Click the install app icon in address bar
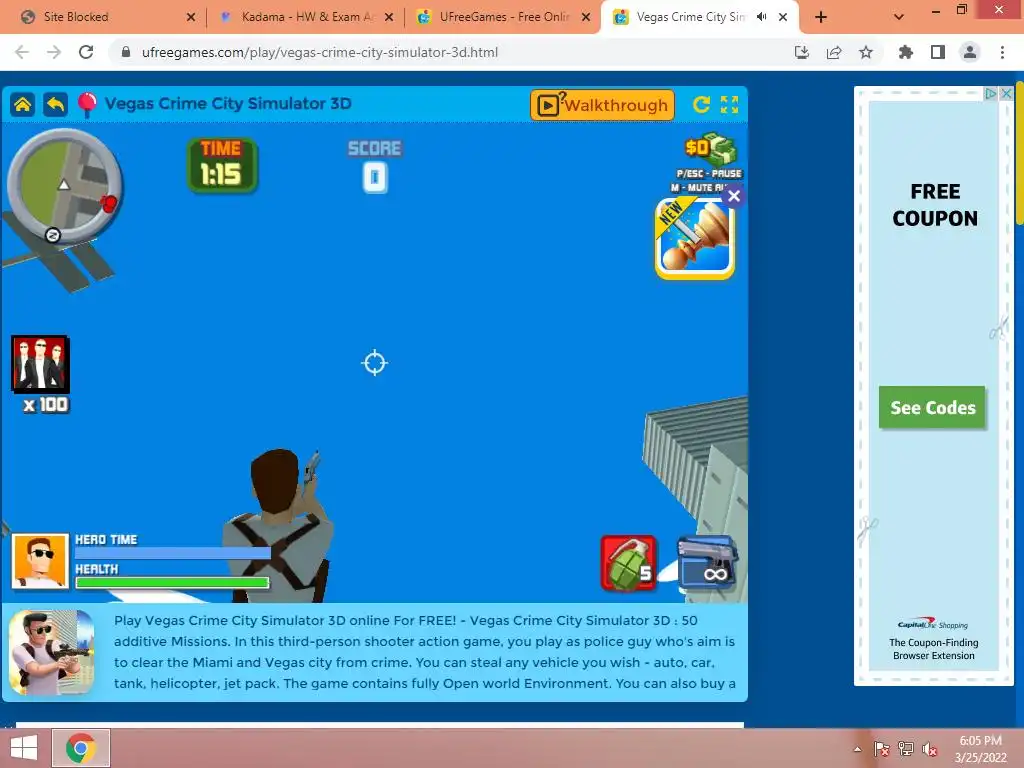The height and width of the screenshot is (768, 1024). tap(802, 52)
